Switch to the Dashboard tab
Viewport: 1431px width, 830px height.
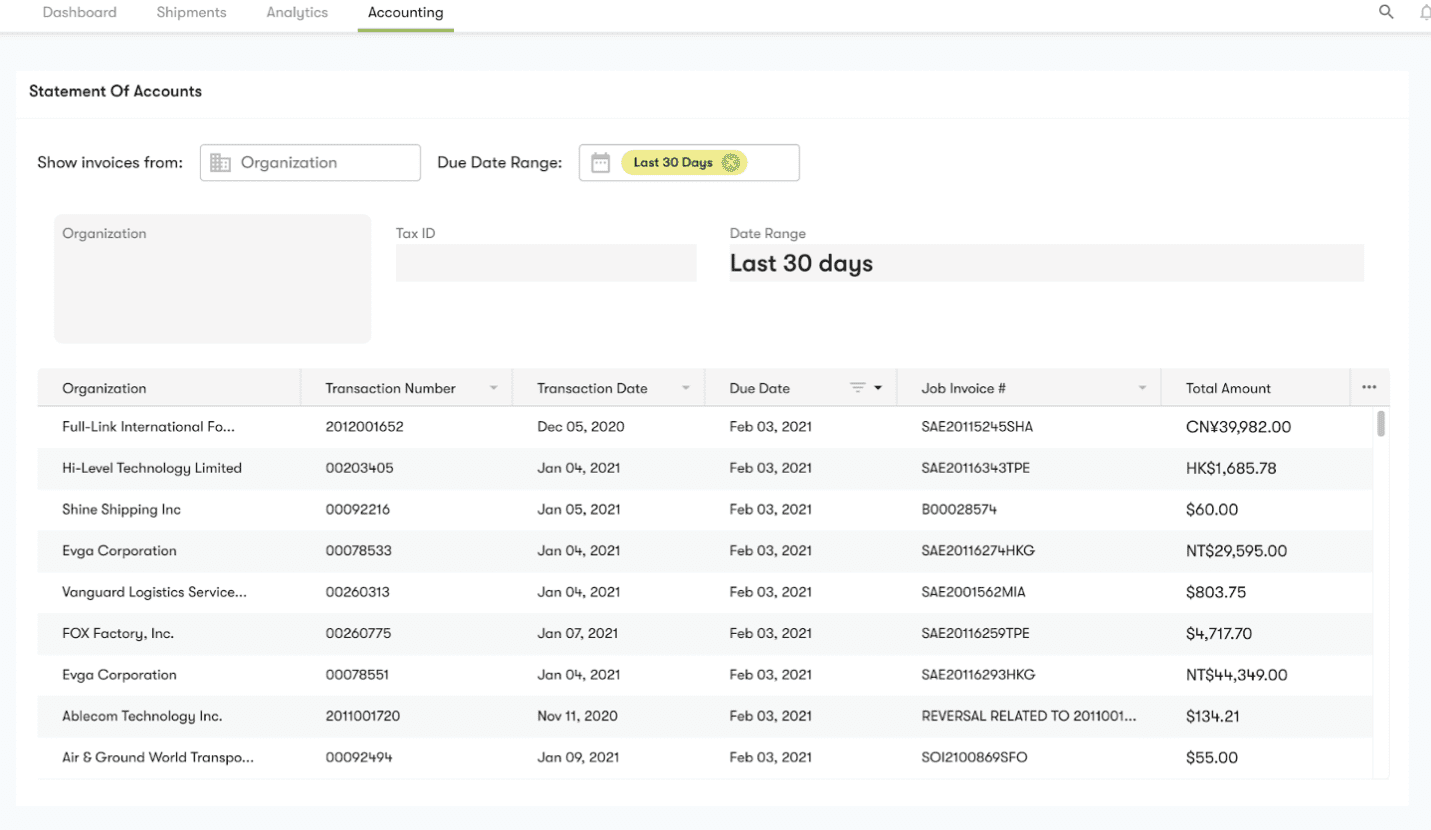[x=79, y=13]
